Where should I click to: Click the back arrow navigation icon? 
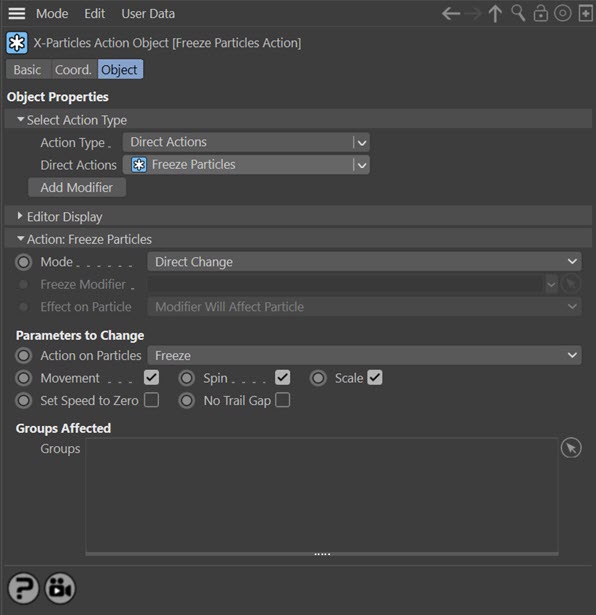coord(451,14)
